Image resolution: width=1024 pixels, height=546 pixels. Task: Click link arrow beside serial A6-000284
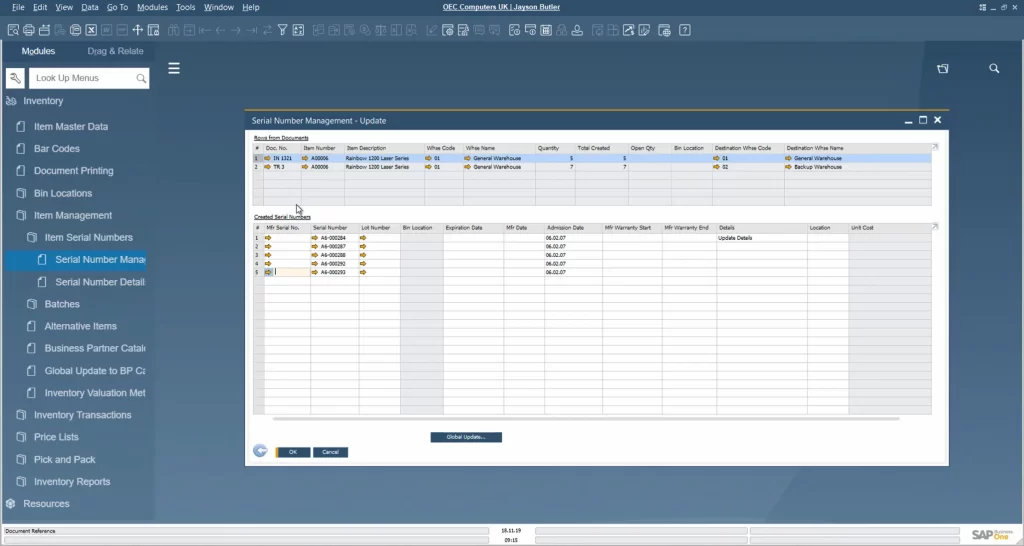[316, 239]
